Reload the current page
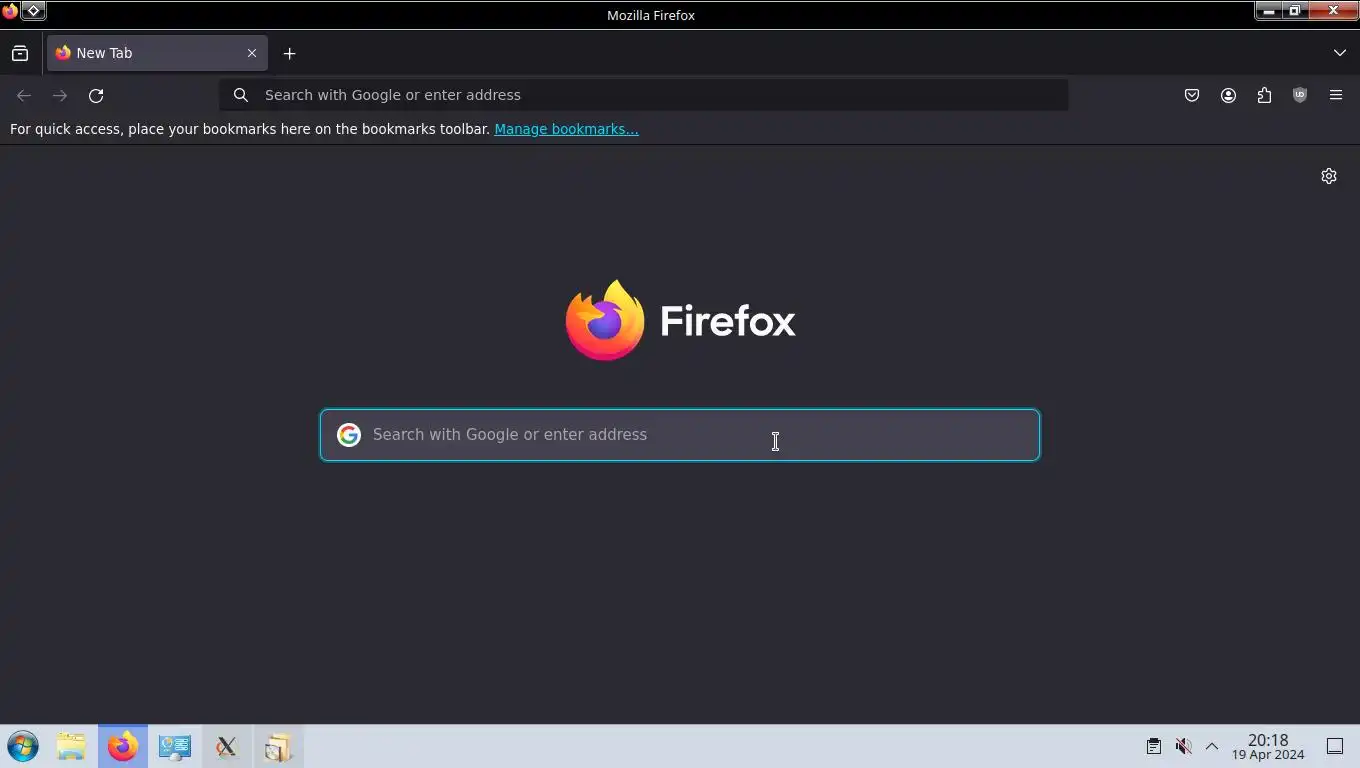Screen dimensions: 1360x768 click(96, 95)
